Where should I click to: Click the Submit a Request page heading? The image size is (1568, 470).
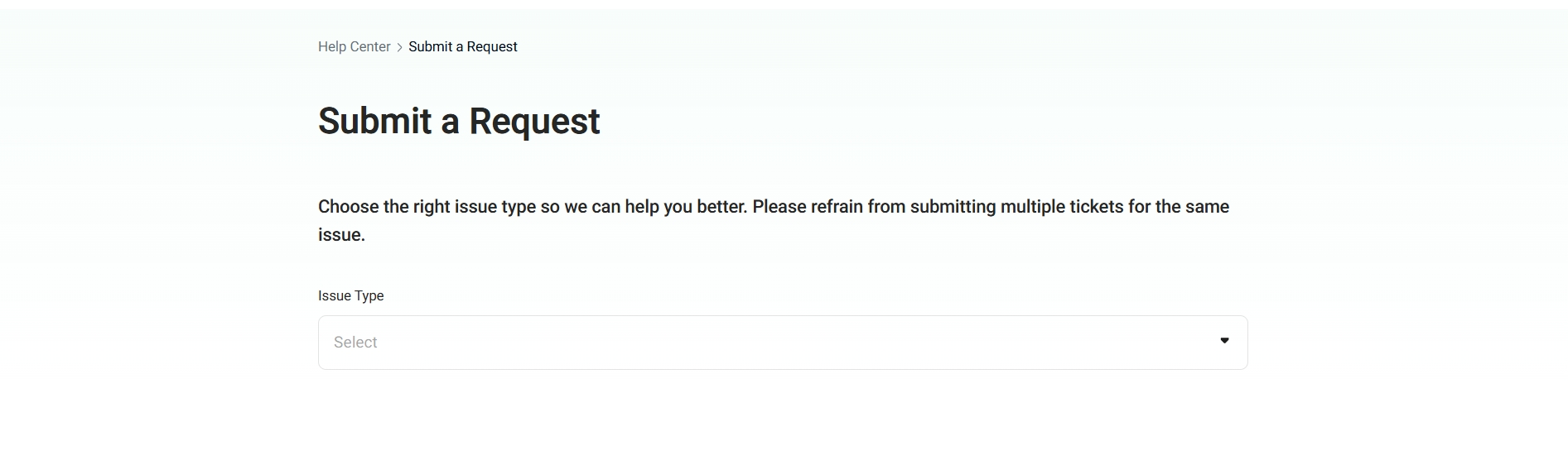click(458, 121)
